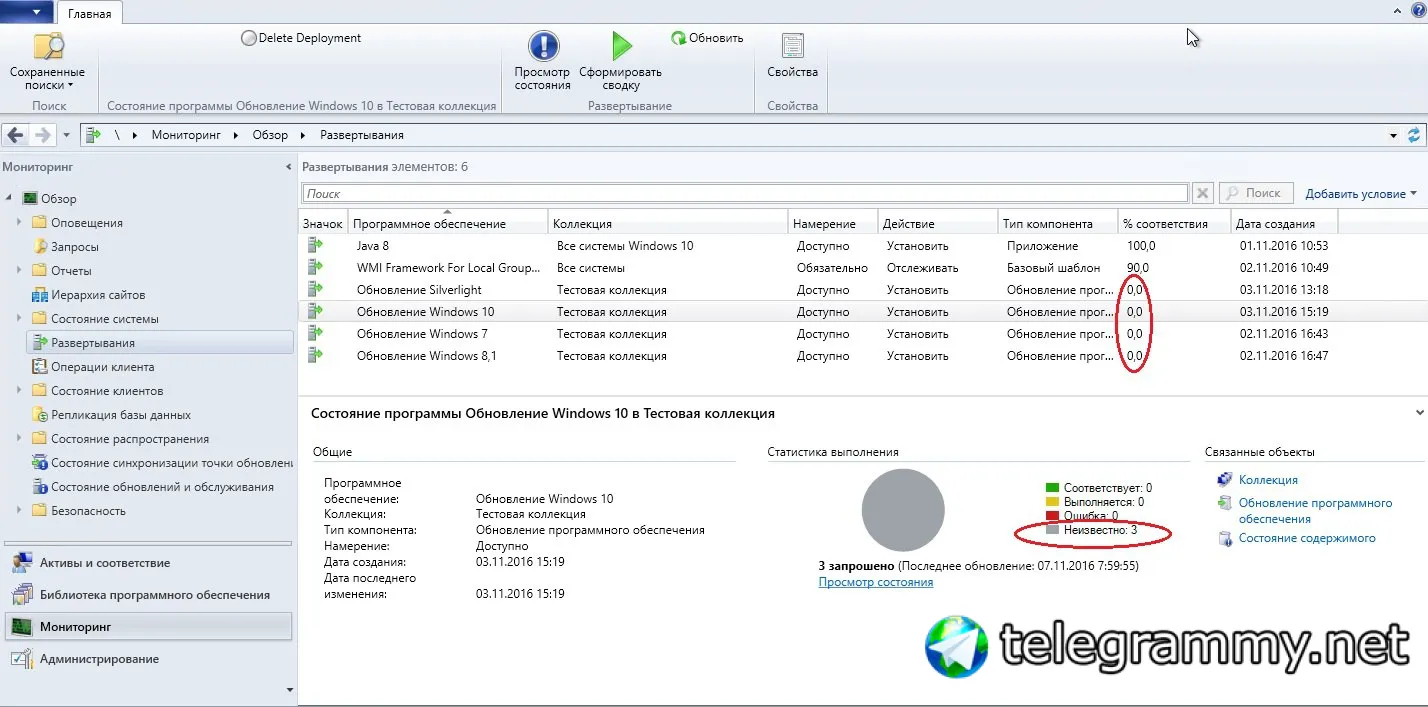Click Обновить refresh icon in ribbon
This screenshot has height=707, width=1428.
point(679,38)
